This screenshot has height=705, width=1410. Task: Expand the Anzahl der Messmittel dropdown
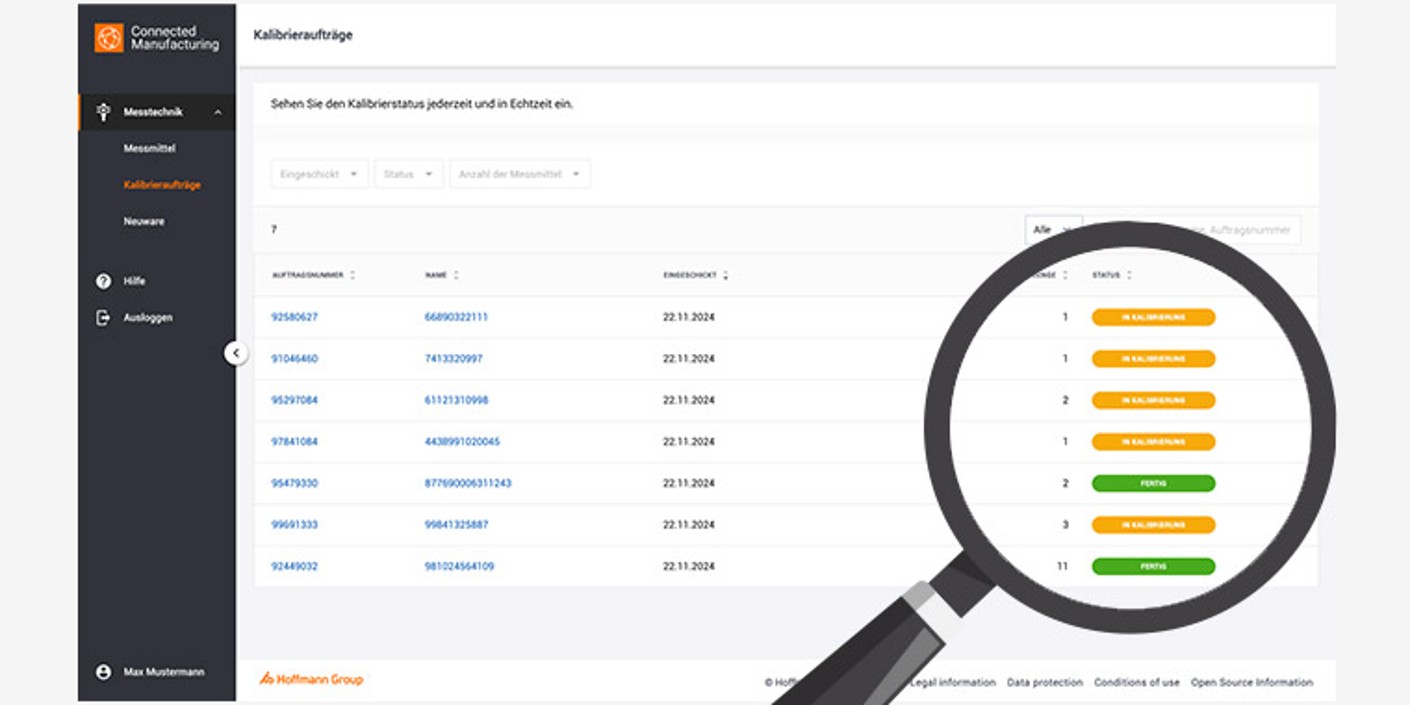point(519,174)
